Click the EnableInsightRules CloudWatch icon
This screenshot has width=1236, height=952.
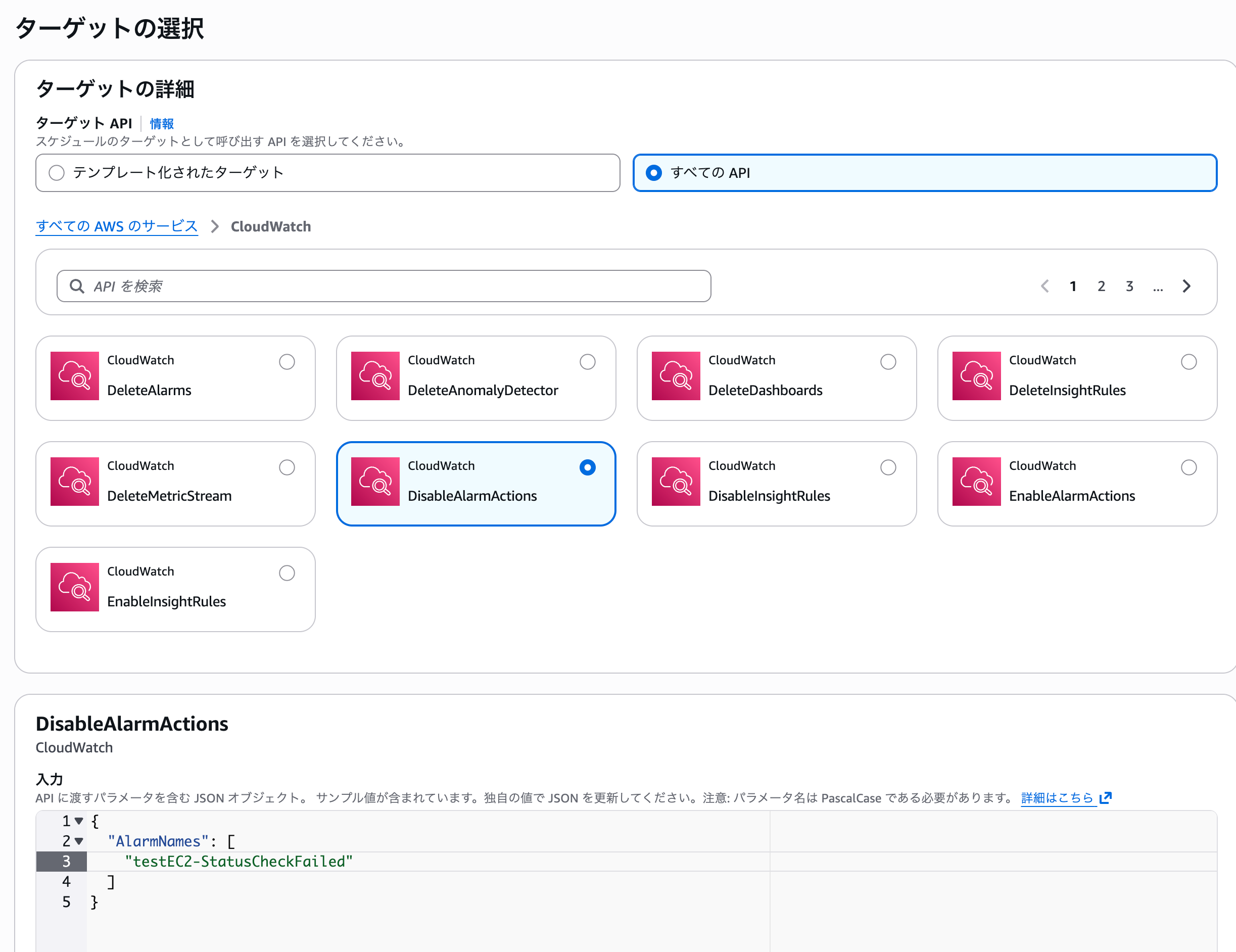pyautogui.click(x=74, y=587)
